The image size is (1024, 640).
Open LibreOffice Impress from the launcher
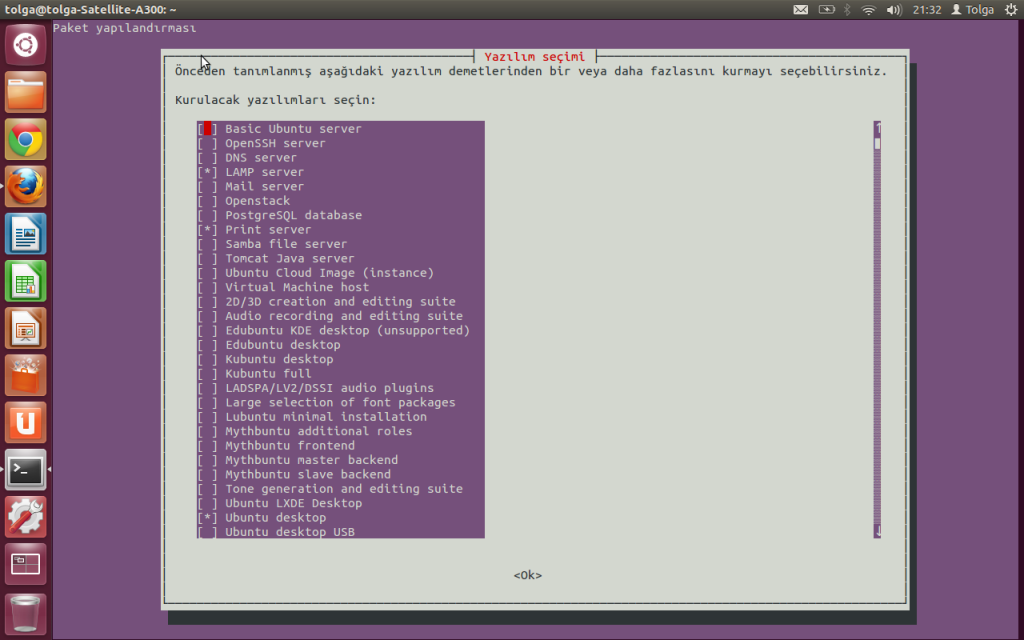(x=25, y=328)
